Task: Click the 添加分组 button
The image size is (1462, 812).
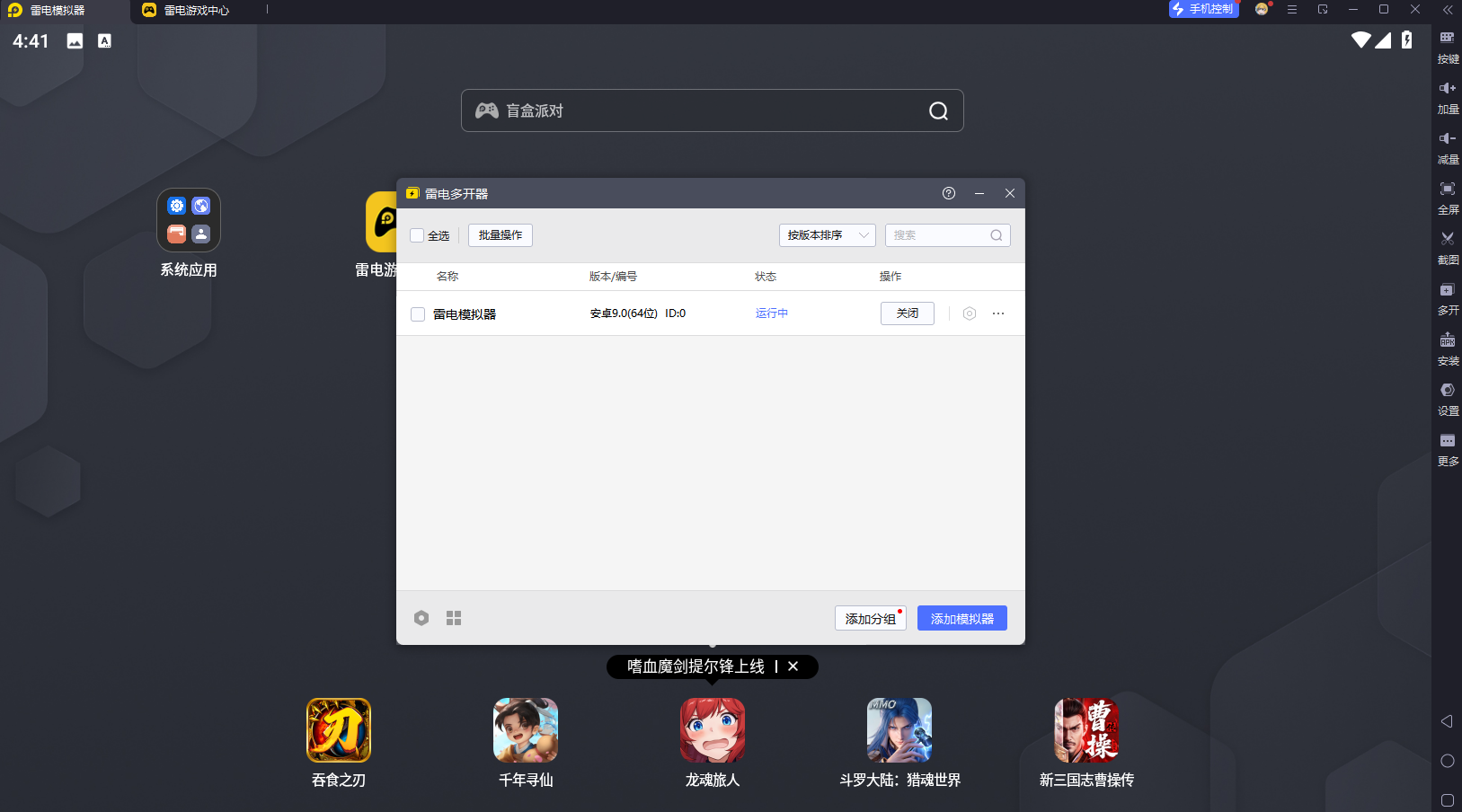Action: pos(870,618)
